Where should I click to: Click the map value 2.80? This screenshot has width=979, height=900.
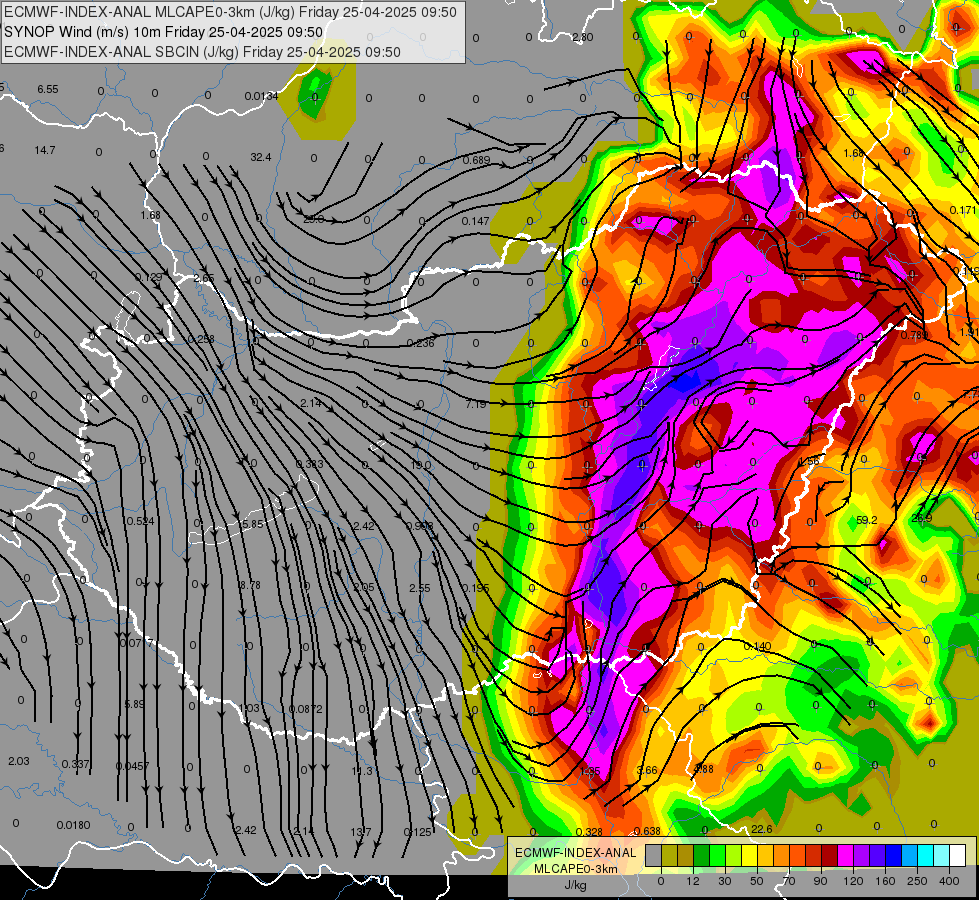(583, 37)
